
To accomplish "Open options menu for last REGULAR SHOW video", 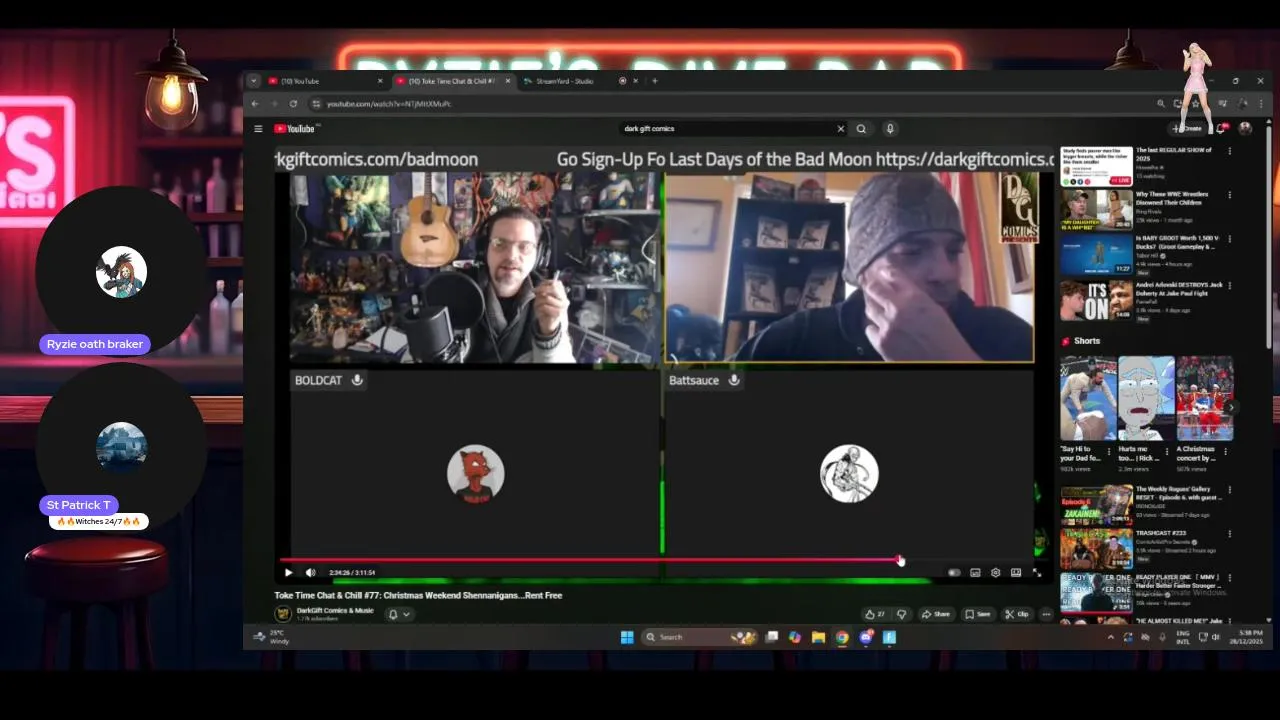I will (x=1230, y=151).
